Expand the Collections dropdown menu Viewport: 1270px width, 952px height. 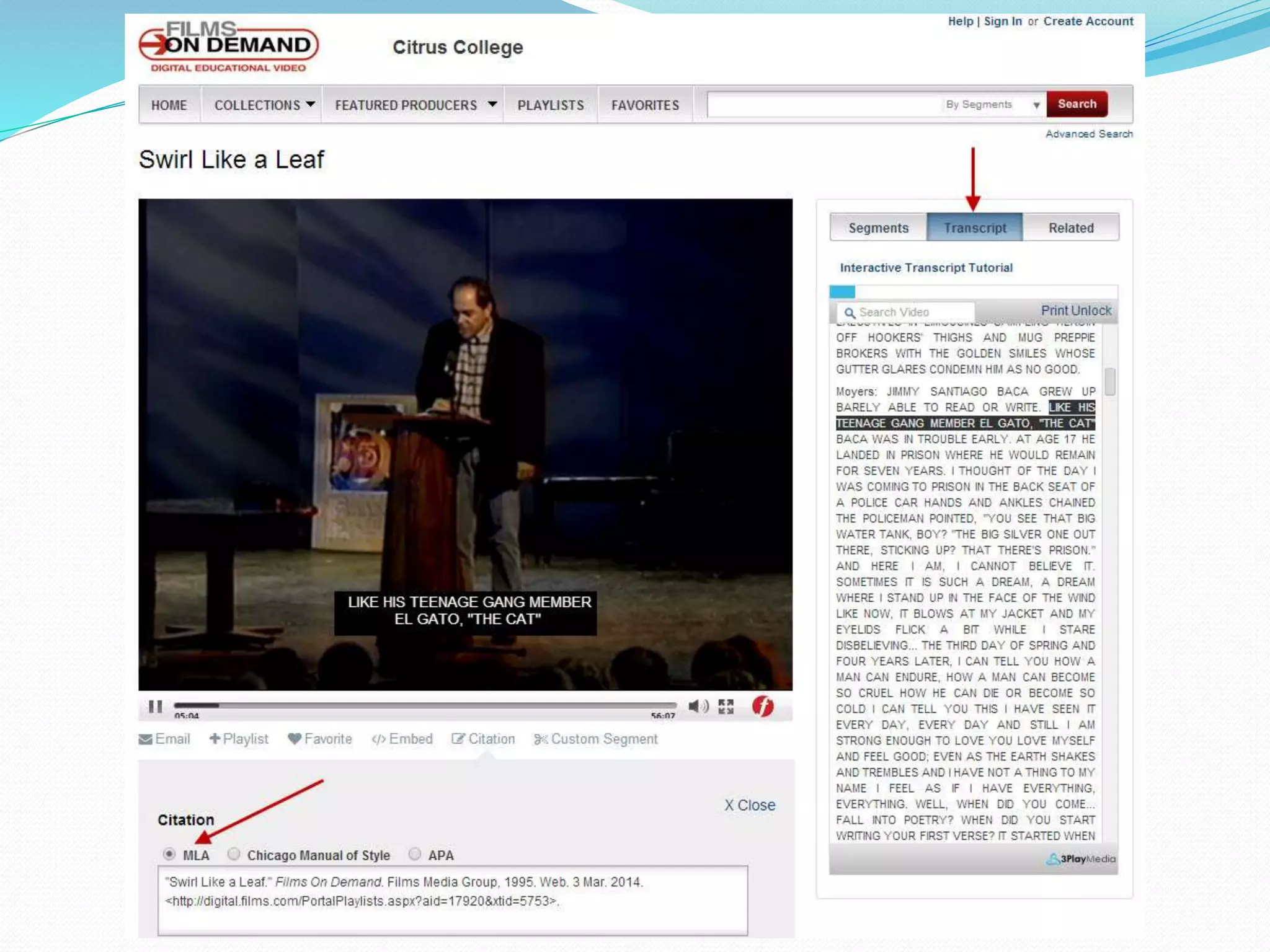point(265,105)
